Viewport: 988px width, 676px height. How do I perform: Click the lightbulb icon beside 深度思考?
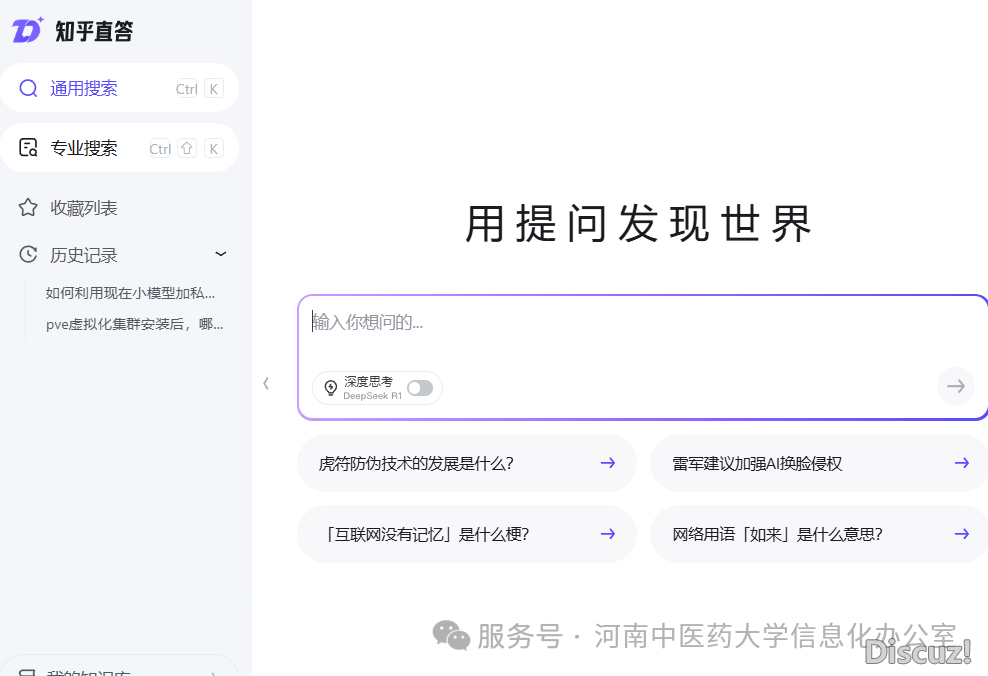[x=330, y=388]
